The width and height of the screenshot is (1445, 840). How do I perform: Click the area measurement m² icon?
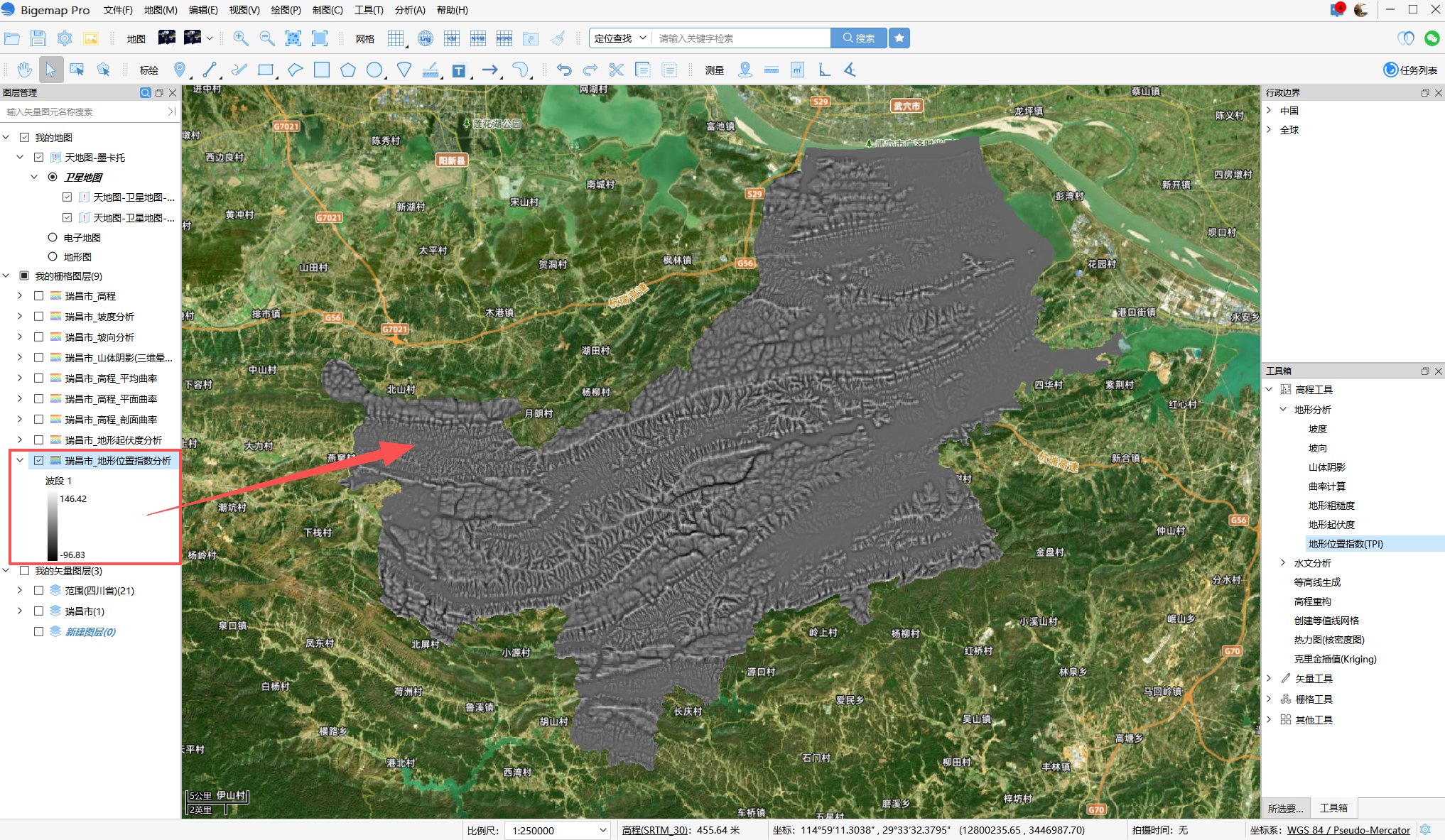point(798,70)
